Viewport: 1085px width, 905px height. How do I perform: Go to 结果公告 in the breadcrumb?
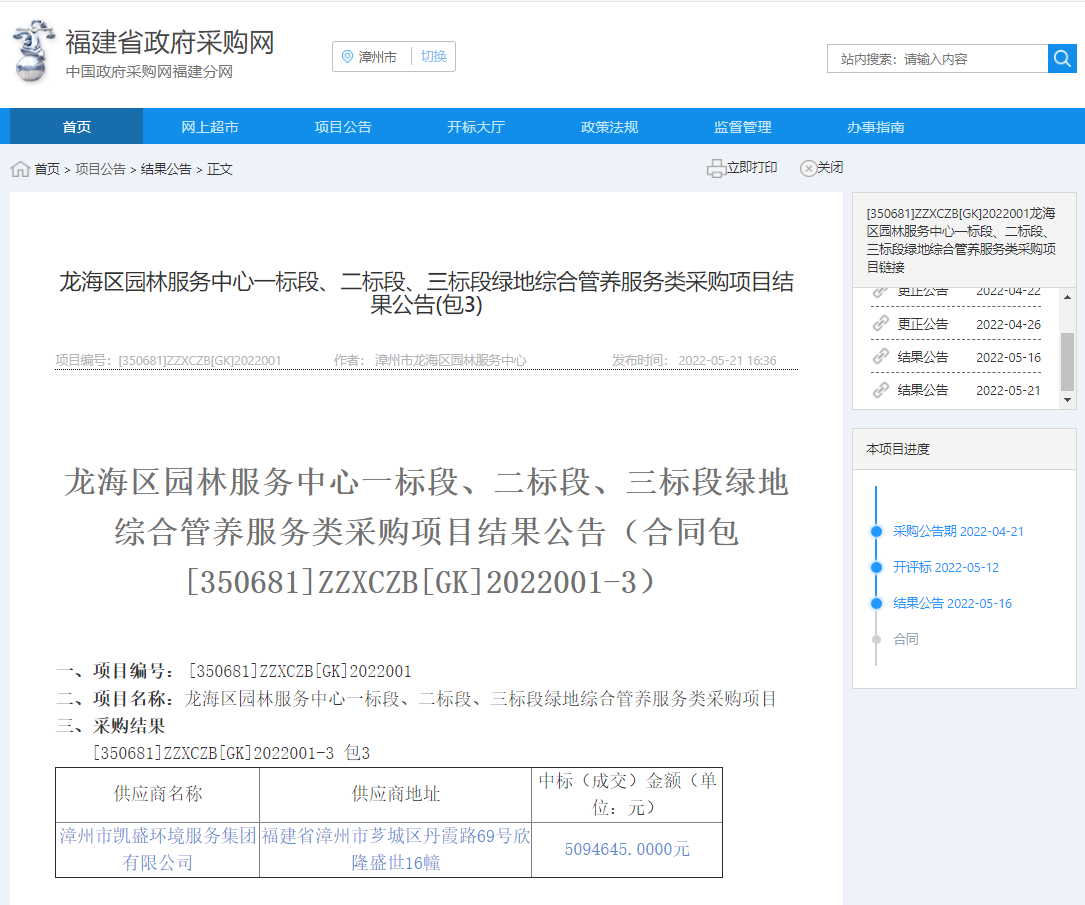tap(166, 169)
